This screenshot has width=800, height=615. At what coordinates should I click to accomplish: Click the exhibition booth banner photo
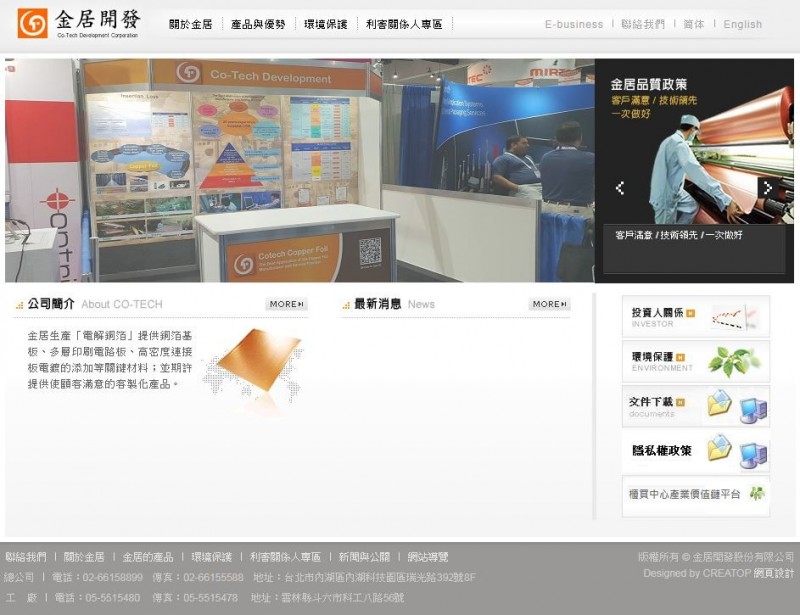coord(299,170)
